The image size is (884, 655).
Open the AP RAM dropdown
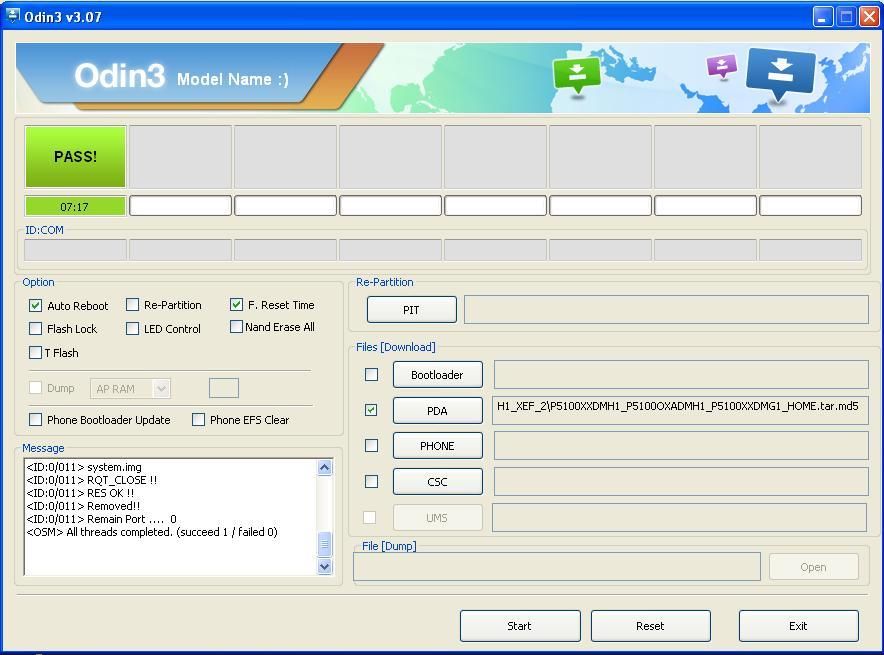pos(130,388)
